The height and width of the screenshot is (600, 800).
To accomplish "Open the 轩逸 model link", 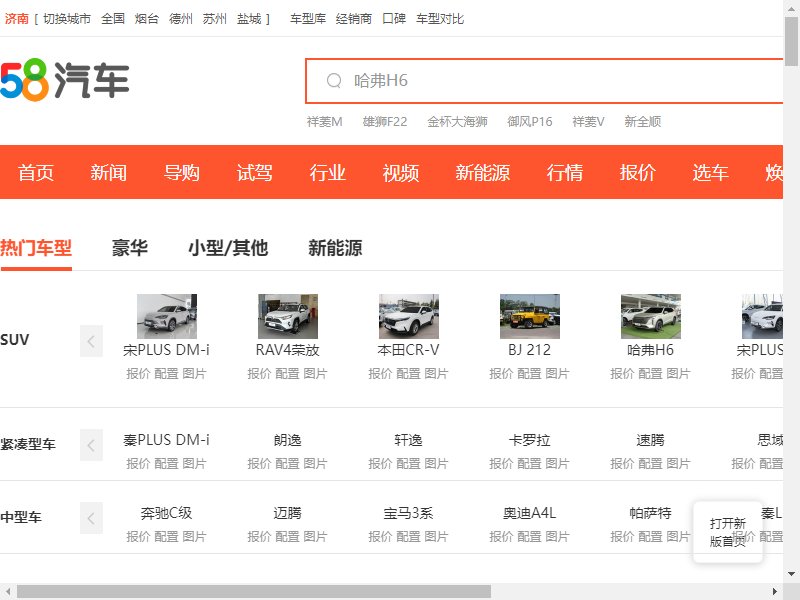I will click(x=409, y=440).
